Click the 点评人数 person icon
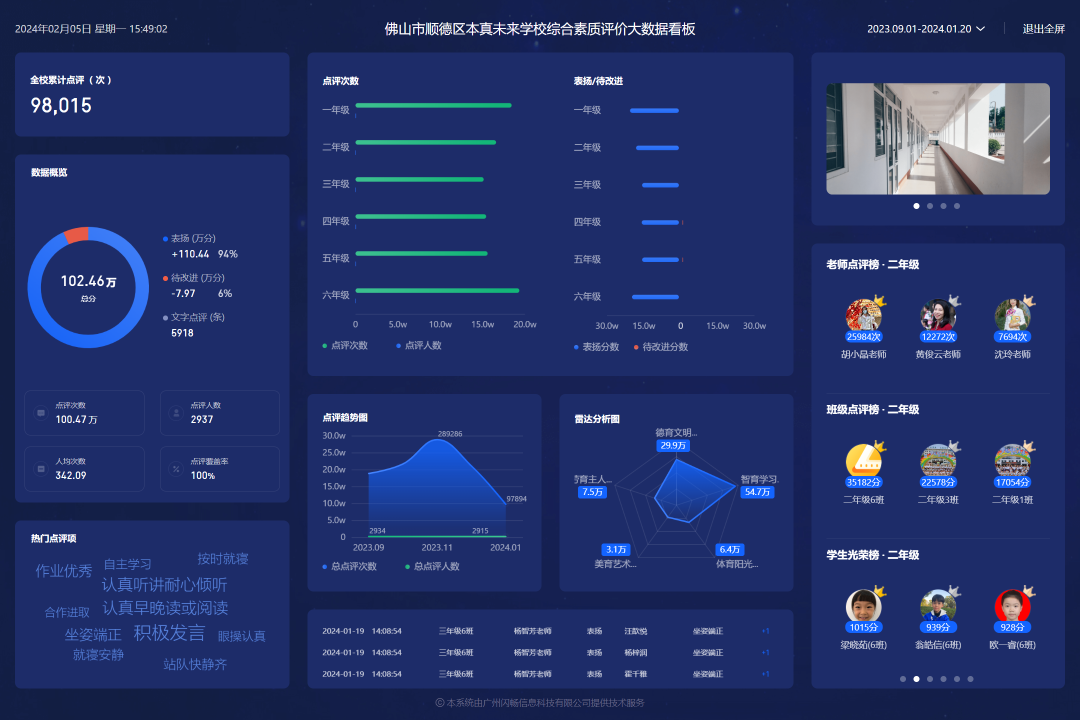The width and height of the screenshot is (1080, 720). (x=176, y=412)
